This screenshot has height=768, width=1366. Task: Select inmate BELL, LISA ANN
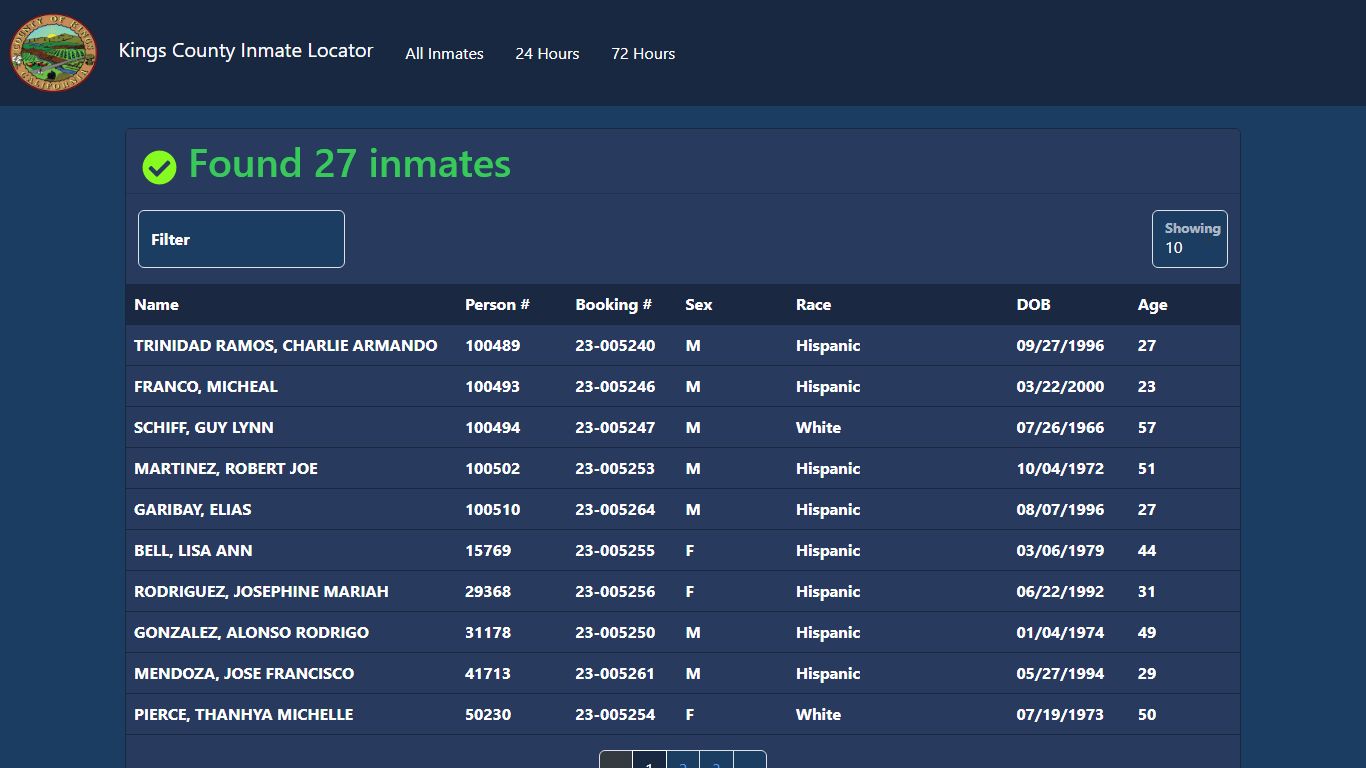193,551
